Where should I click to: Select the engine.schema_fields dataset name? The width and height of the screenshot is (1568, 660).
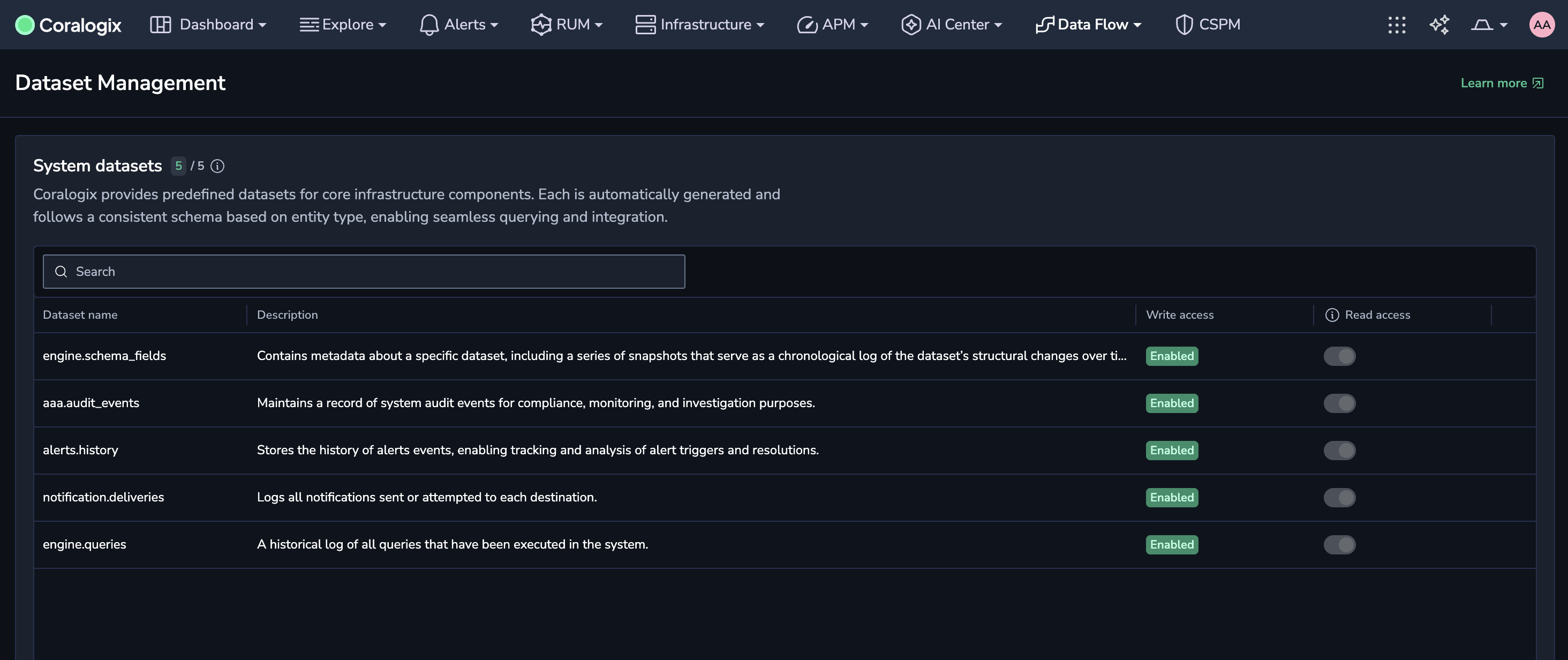pyautogui.click(x=104, y=356)
